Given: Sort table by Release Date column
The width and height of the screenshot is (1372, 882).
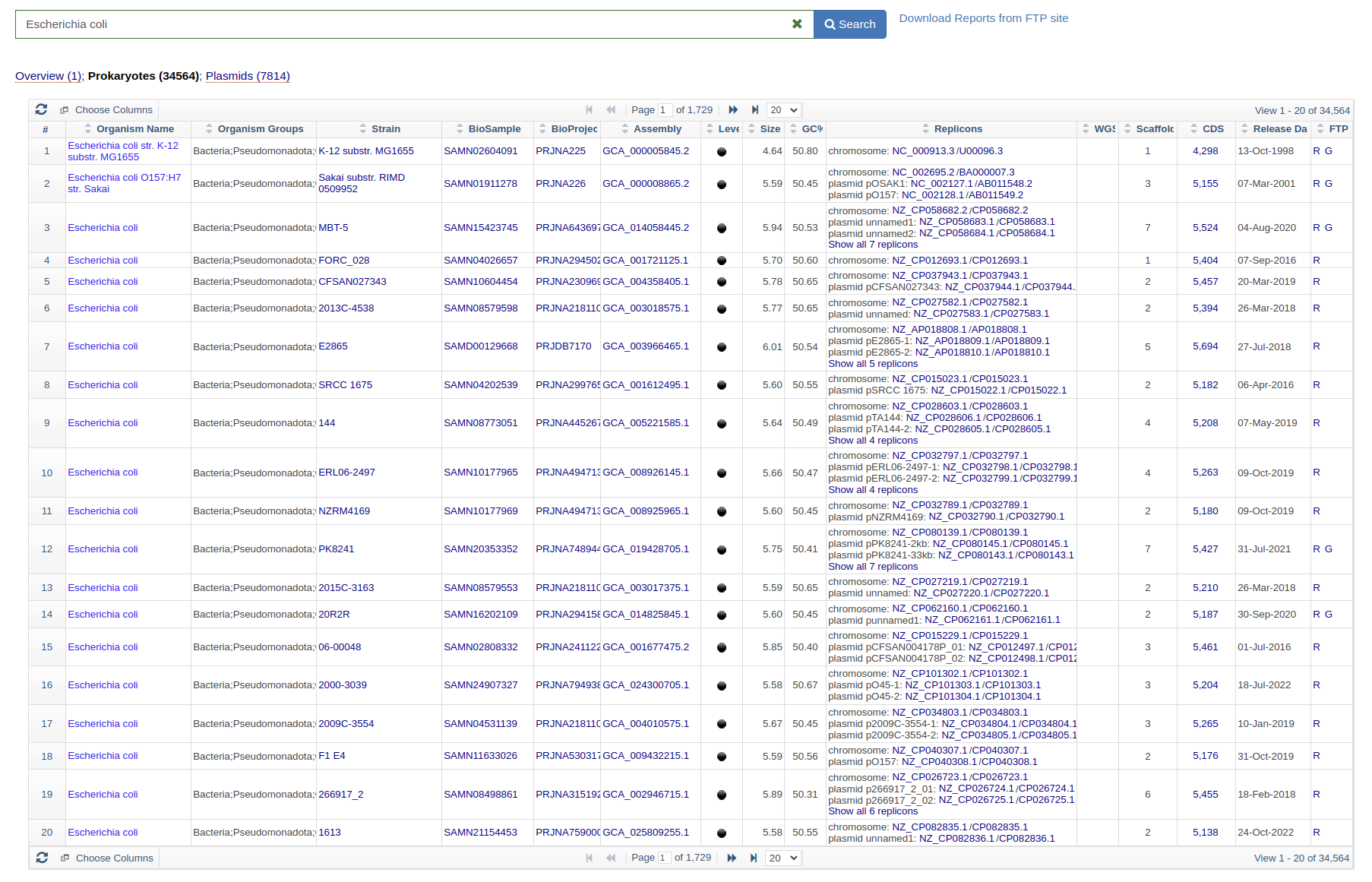Looking at the screenshot, I should pyautogui.click(x=1274, y=129).
